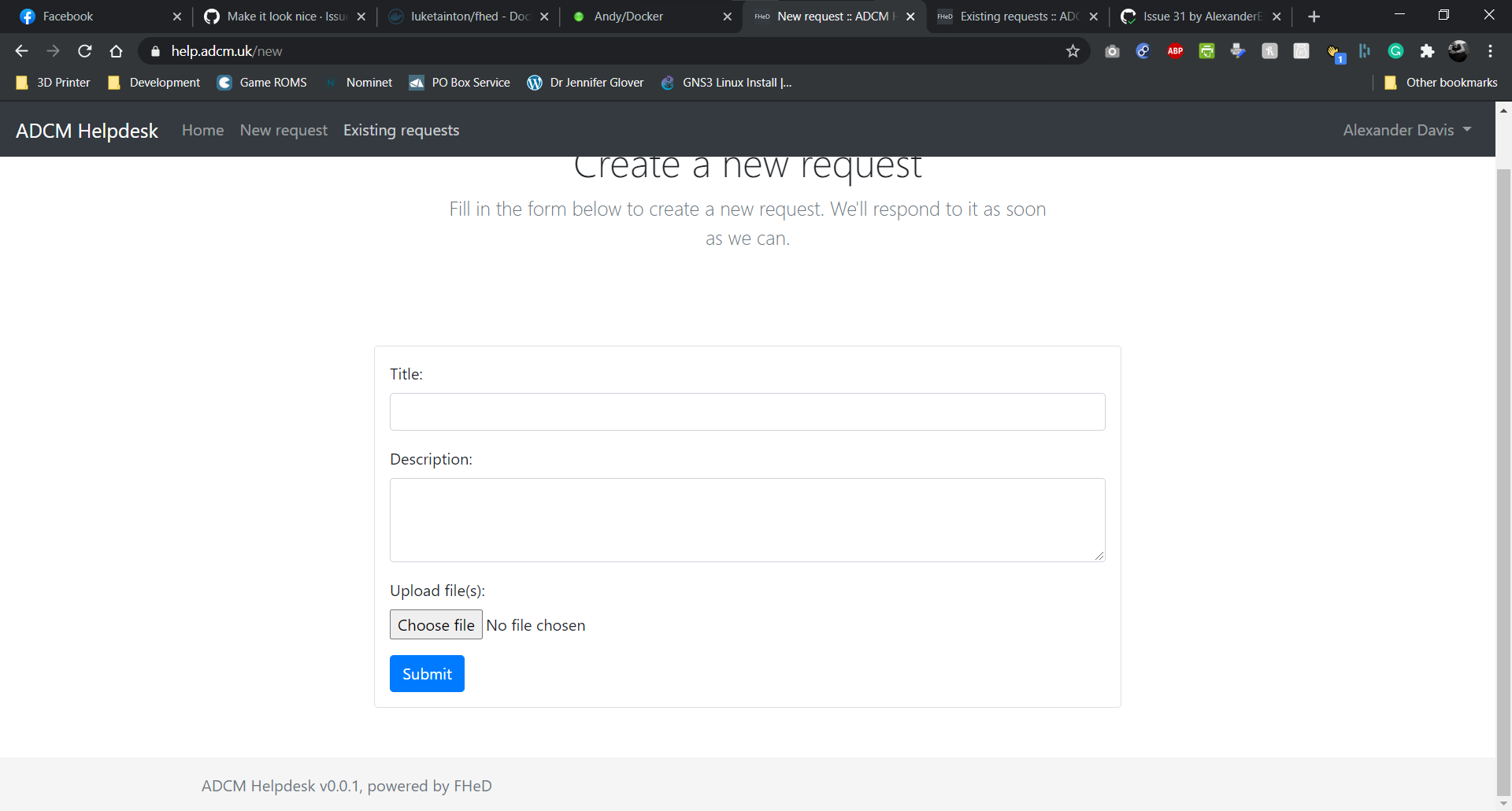Open the waving hand extension with badge
This screenshot has height=811, width=1512.
1335,53
